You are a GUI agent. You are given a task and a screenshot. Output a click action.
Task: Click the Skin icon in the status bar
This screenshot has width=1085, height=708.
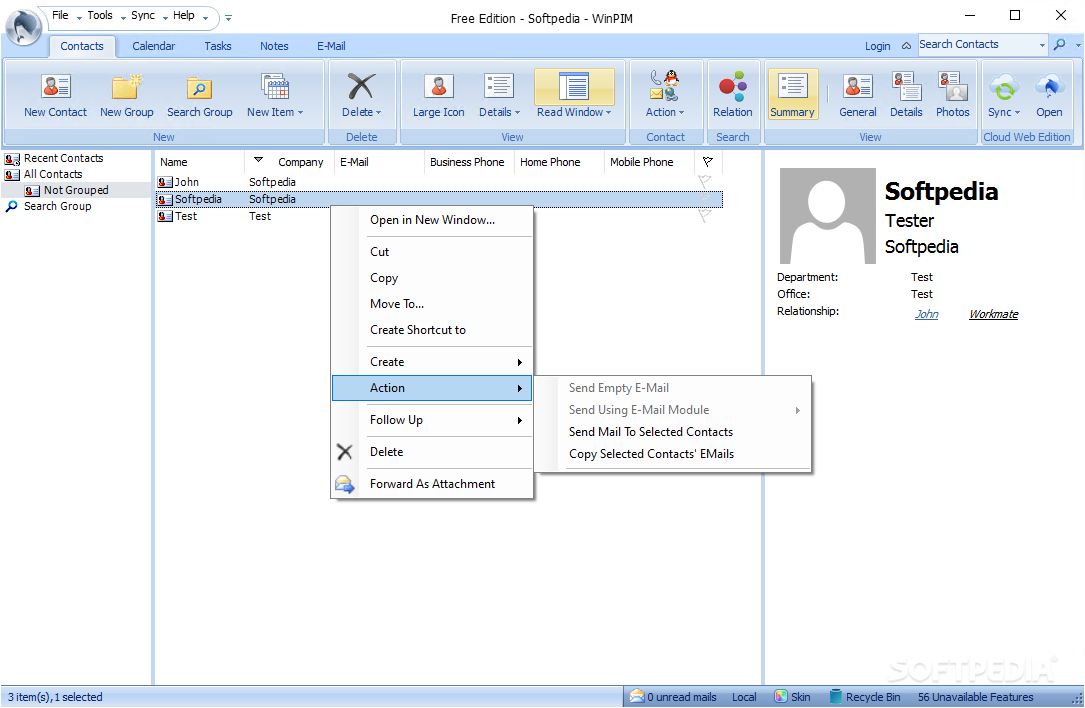point(781,696)
